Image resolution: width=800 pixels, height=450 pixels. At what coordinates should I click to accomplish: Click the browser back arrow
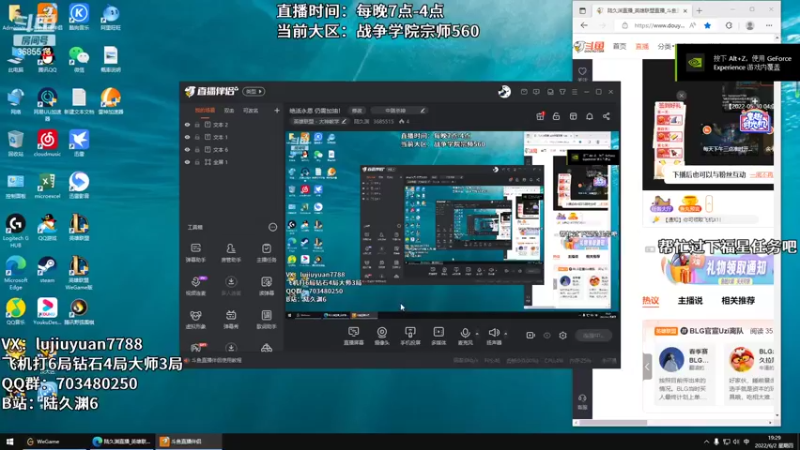pos(584,25)
